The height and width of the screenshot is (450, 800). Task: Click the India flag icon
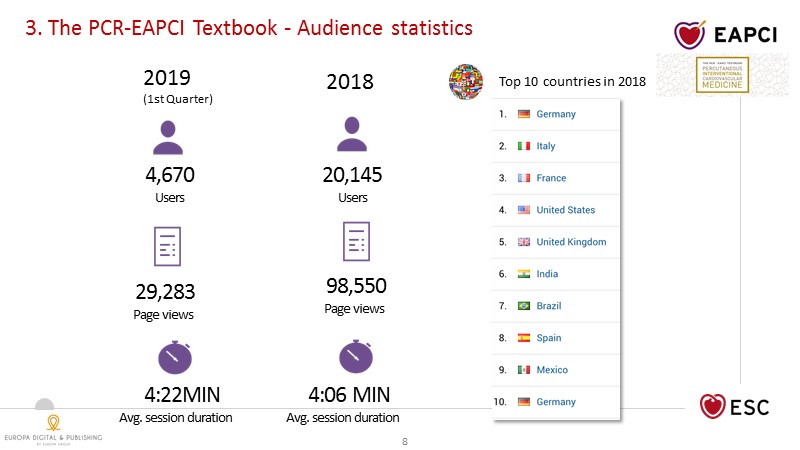pyautogui.click(x=524, y=274)
